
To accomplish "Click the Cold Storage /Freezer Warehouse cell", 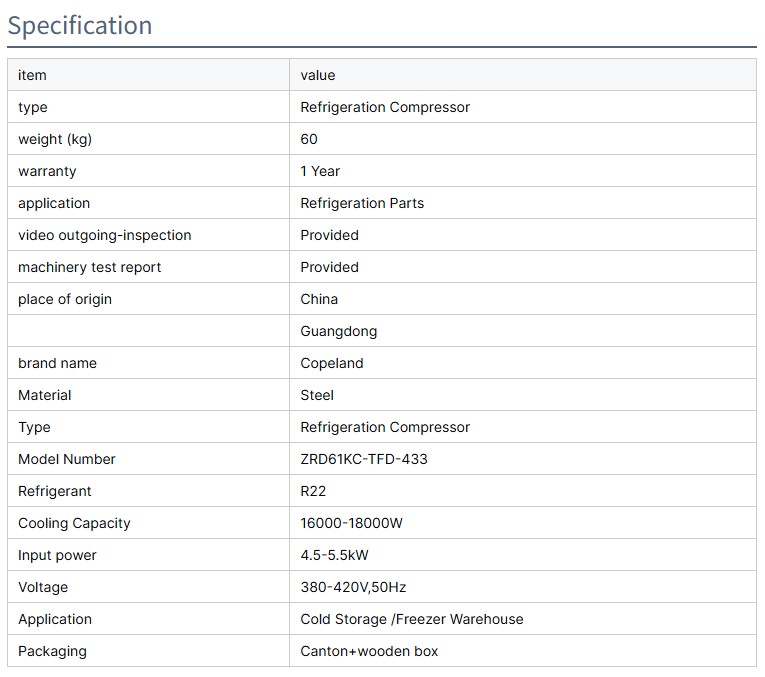I will coord(411,619).
